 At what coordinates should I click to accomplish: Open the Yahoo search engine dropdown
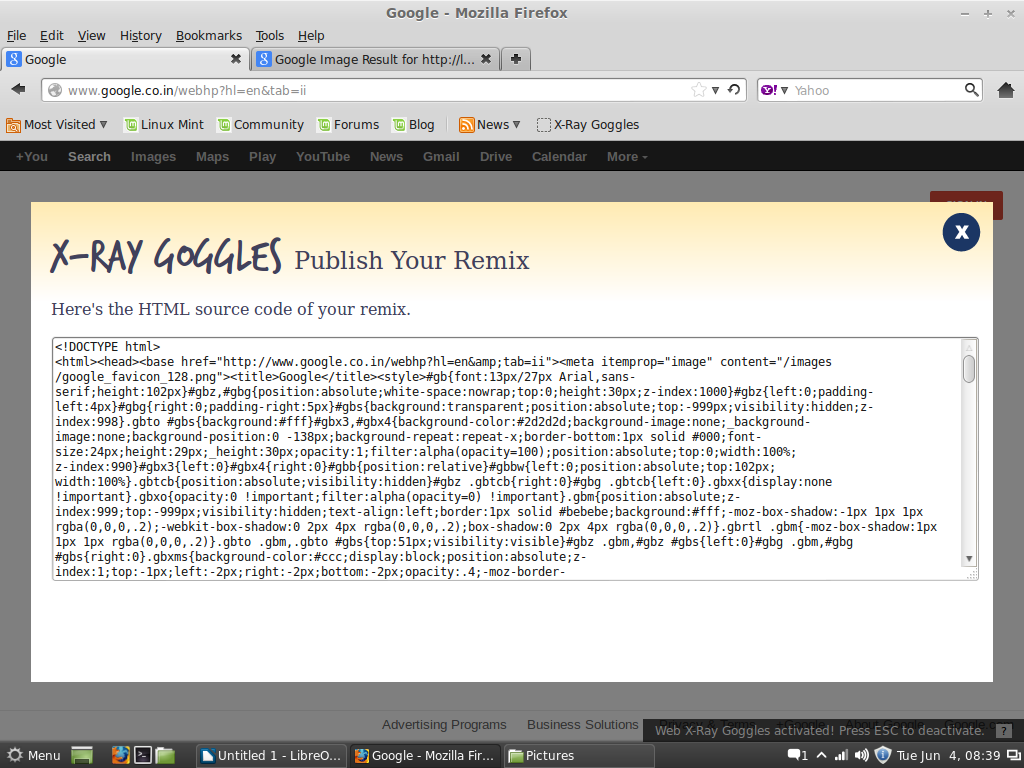click(x=775, y=90)
